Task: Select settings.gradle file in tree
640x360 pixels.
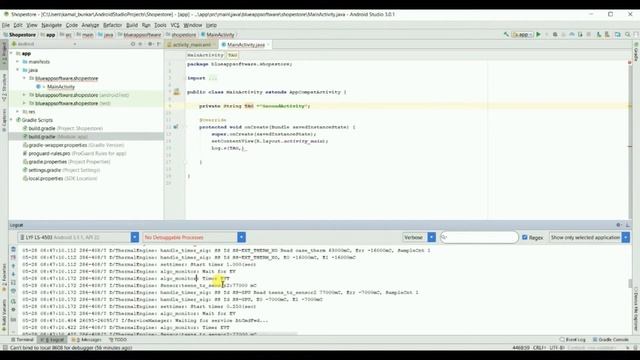Action: (61, 170)
